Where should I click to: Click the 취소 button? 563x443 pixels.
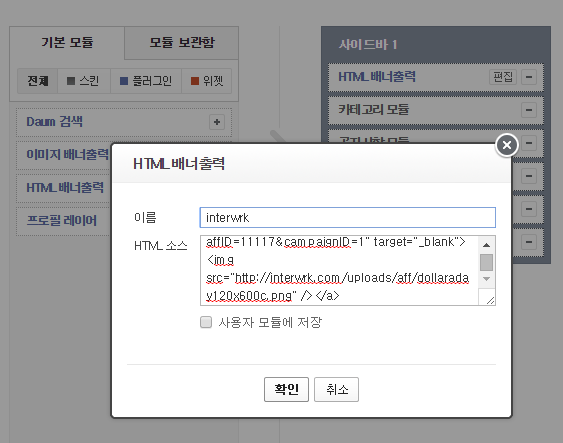[336, 389]
